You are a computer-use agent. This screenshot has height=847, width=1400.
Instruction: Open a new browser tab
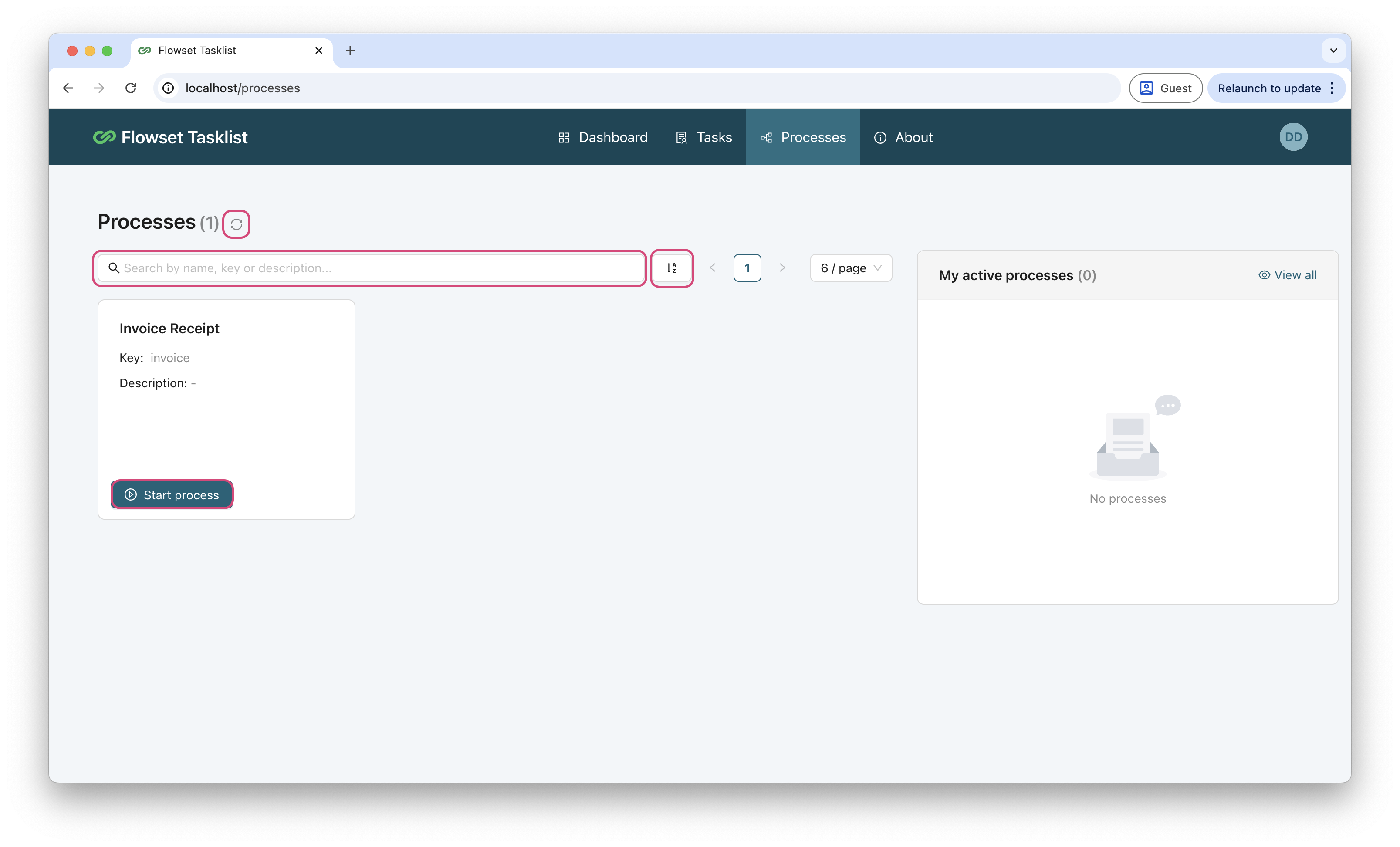(x=349, y=51)
